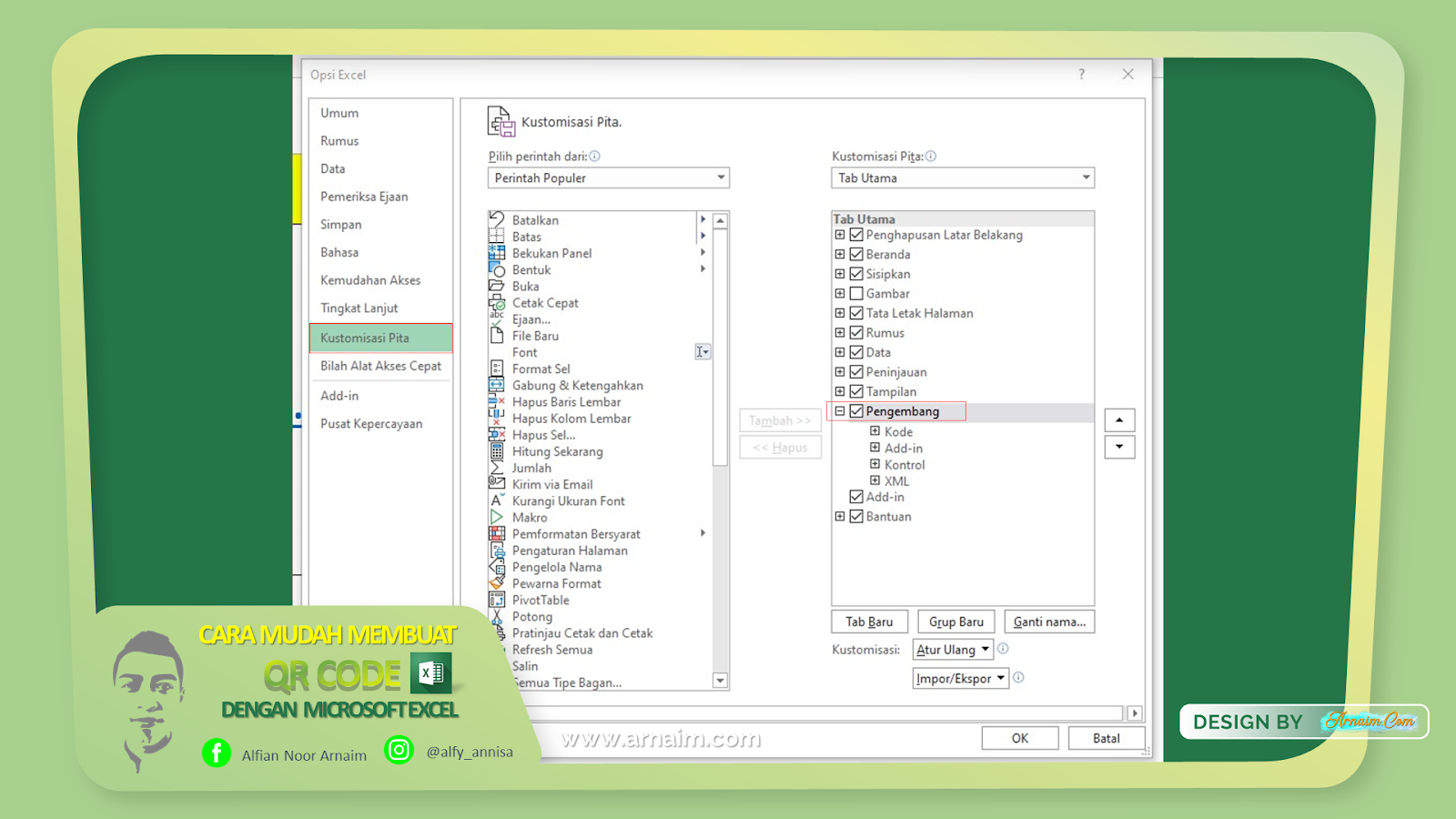Image resolution: width=1456 pixels, height=819 pixels.
Task: Click the Potong scissors icon
Action: click(x=497, y=616)
